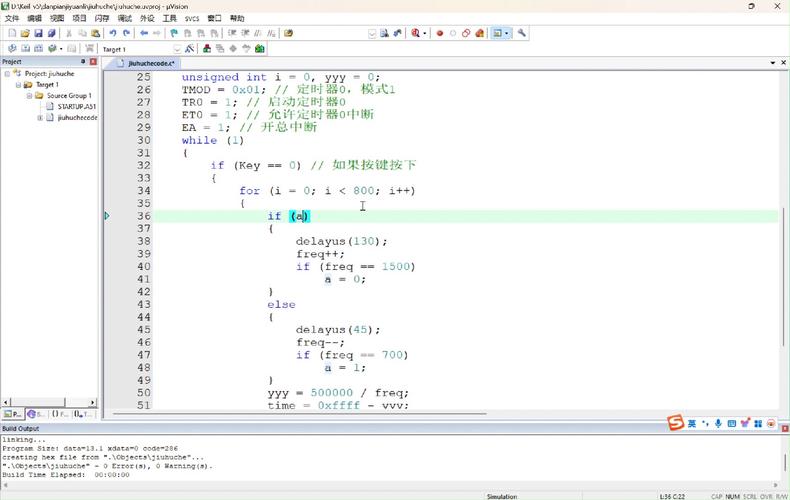This screenshot has height=500, width=790.
Task: Click the Find in Files icon
Action: click(x=288, y=33)
